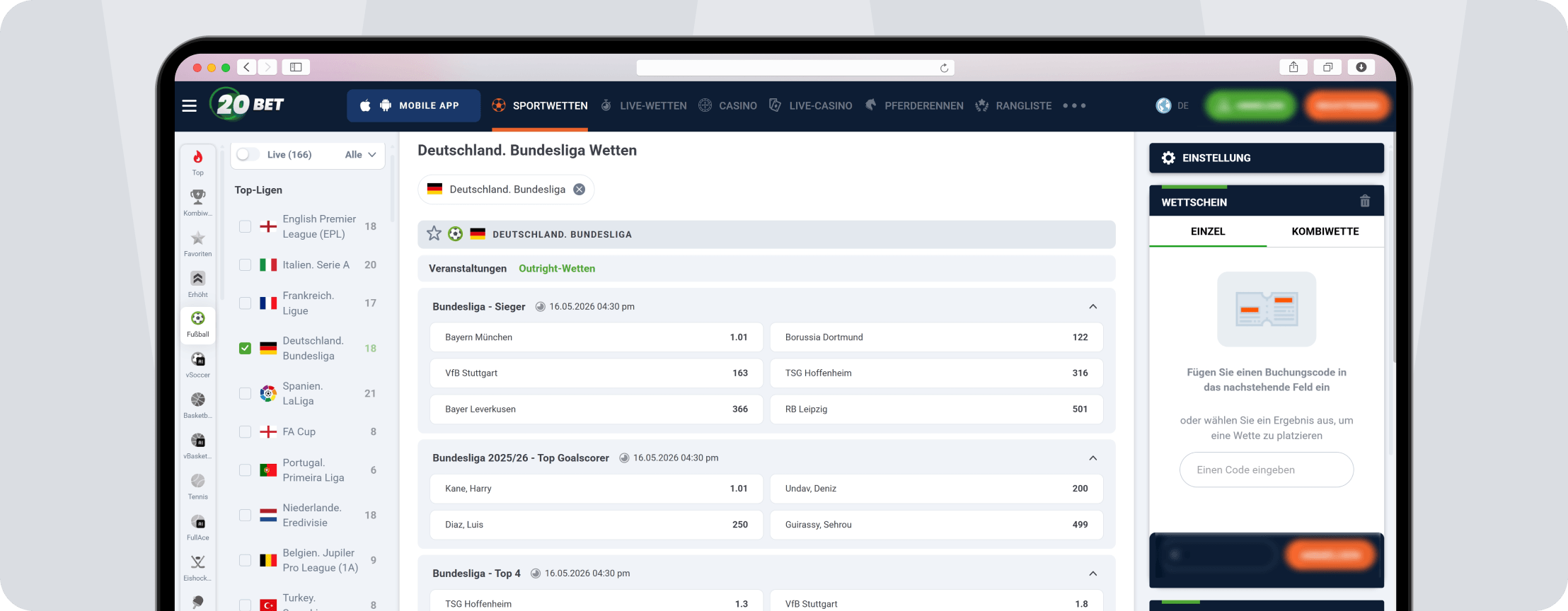Image resolution: width=1568 pixels, height=611 pixels.
Task: Switch to Veranstaltungen view
Action: point(468,269)
